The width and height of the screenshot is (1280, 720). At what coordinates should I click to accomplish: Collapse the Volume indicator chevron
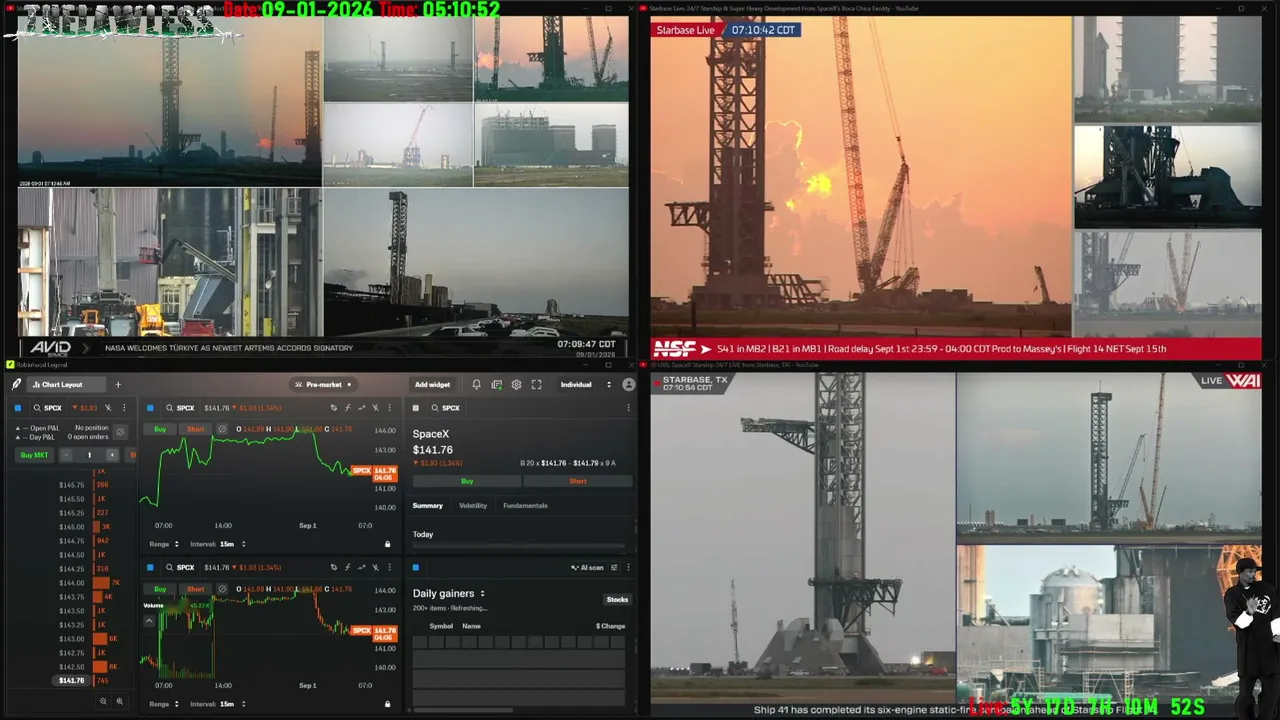[149, 620]
